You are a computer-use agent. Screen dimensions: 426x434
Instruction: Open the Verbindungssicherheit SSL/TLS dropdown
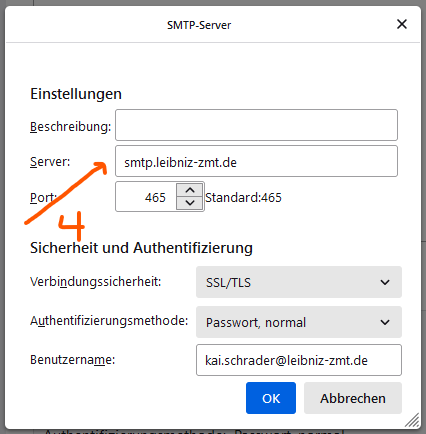tap(299, 282)
